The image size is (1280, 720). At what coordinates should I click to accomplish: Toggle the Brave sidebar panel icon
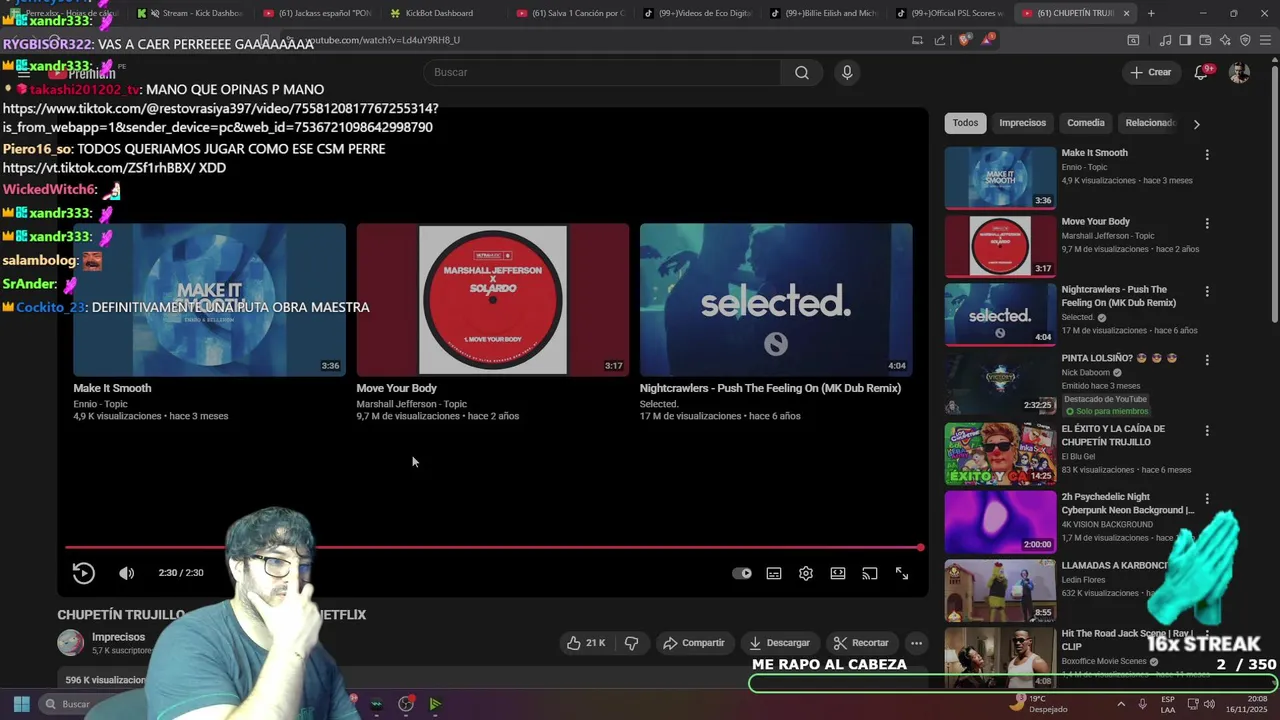pyautogui.click(x=1185, y=40)
